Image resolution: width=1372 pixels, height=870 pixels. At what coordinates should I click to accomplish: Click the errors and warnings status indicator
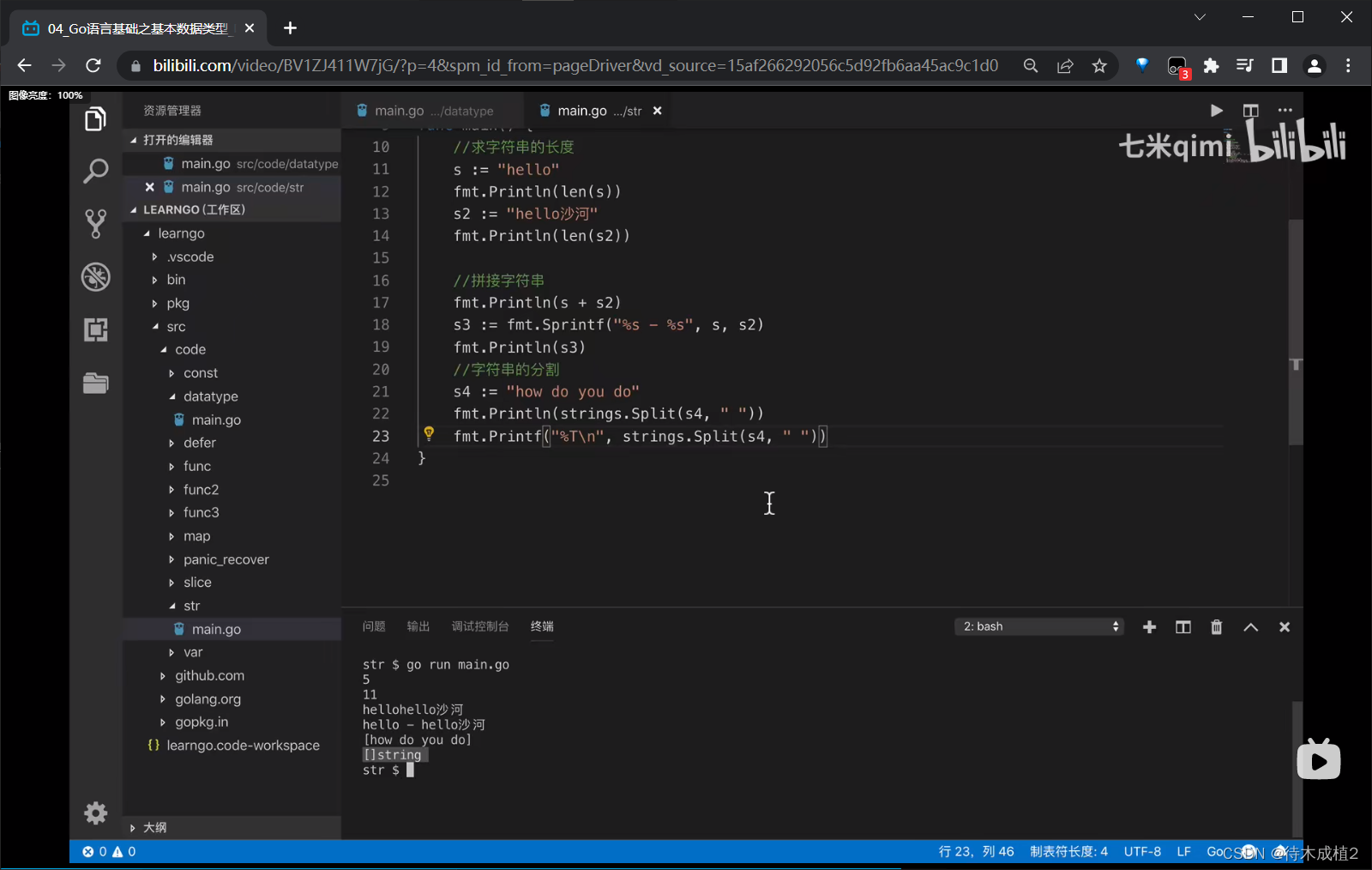(x=109, y=851)
